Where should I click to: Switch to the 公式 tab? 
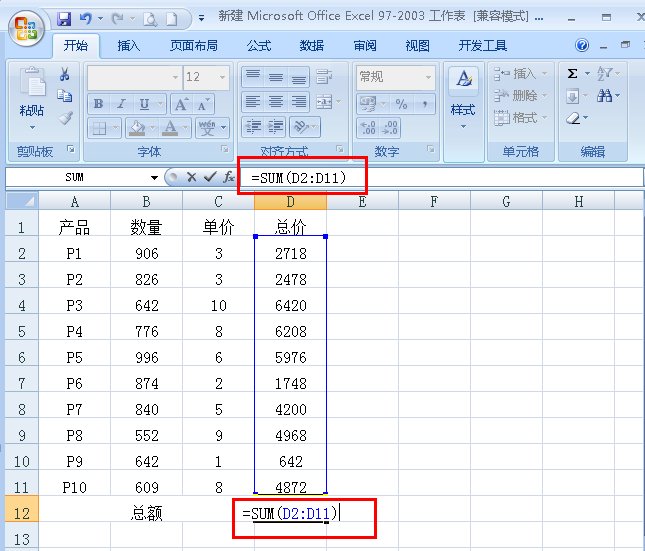point(259,46)
